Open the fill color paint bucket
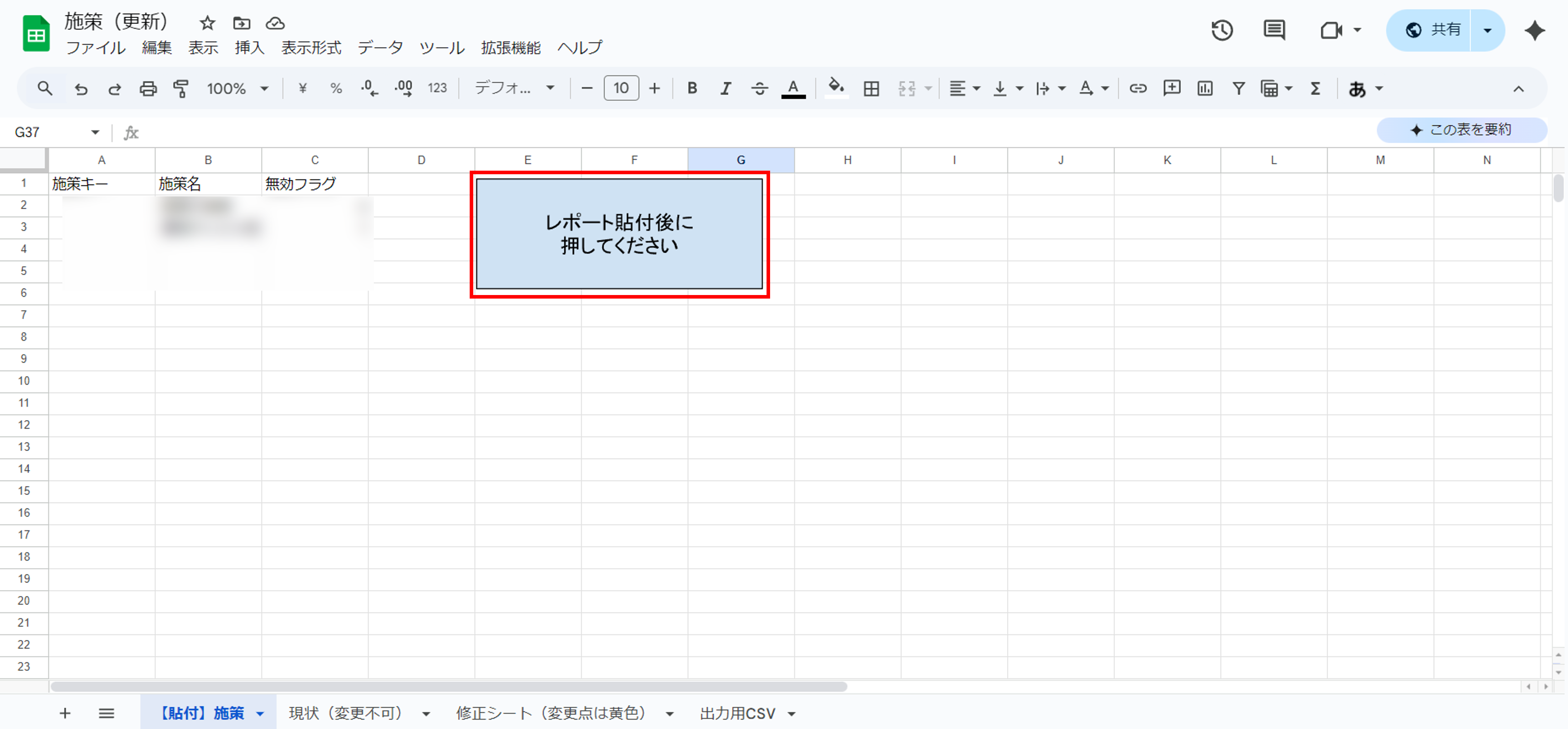Image resolution: width=1568 pixels, height=729 pixels. (x=836, y=88)
